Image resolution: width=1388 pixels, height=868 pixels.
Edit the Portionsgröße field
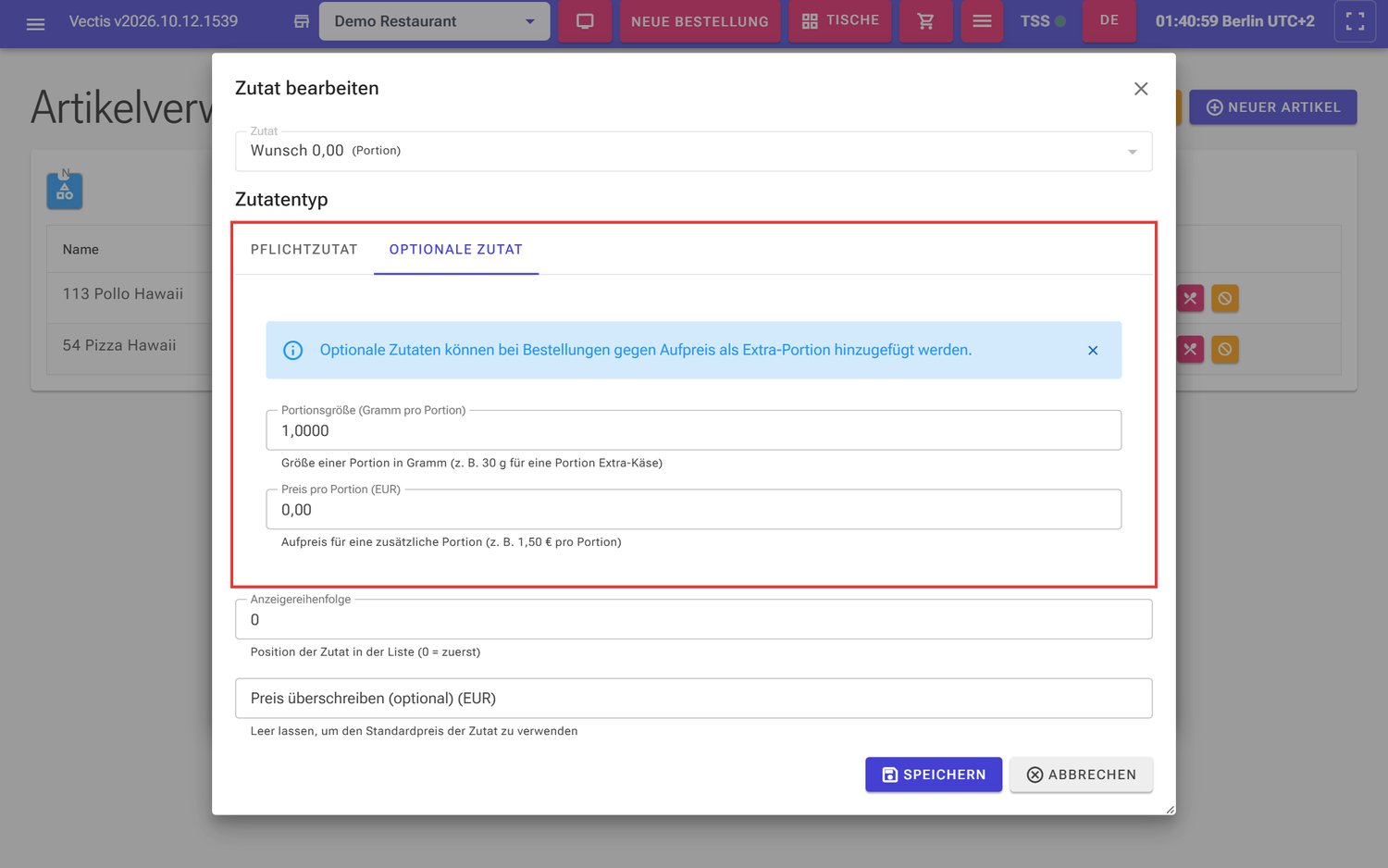693,431
